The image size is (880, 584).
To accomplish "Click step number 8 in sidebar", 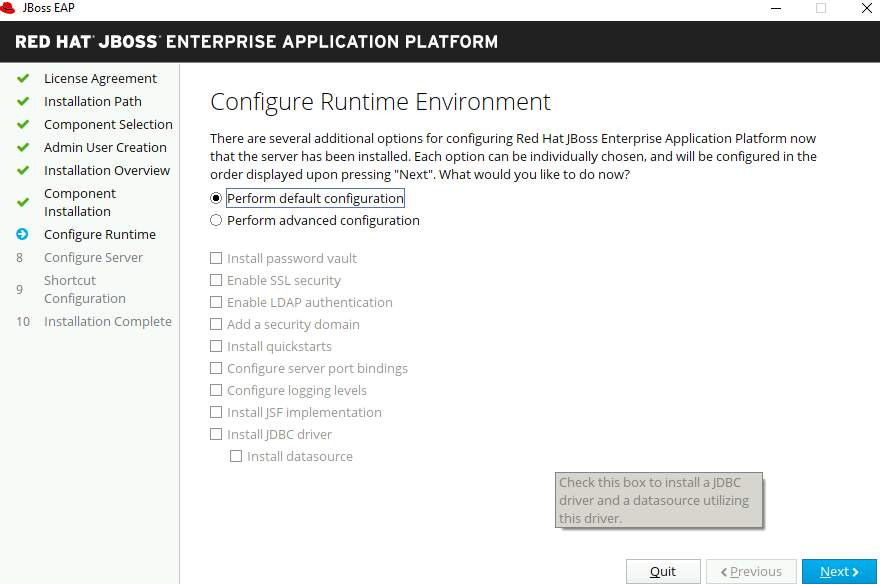I will click(x=20, y=257).
